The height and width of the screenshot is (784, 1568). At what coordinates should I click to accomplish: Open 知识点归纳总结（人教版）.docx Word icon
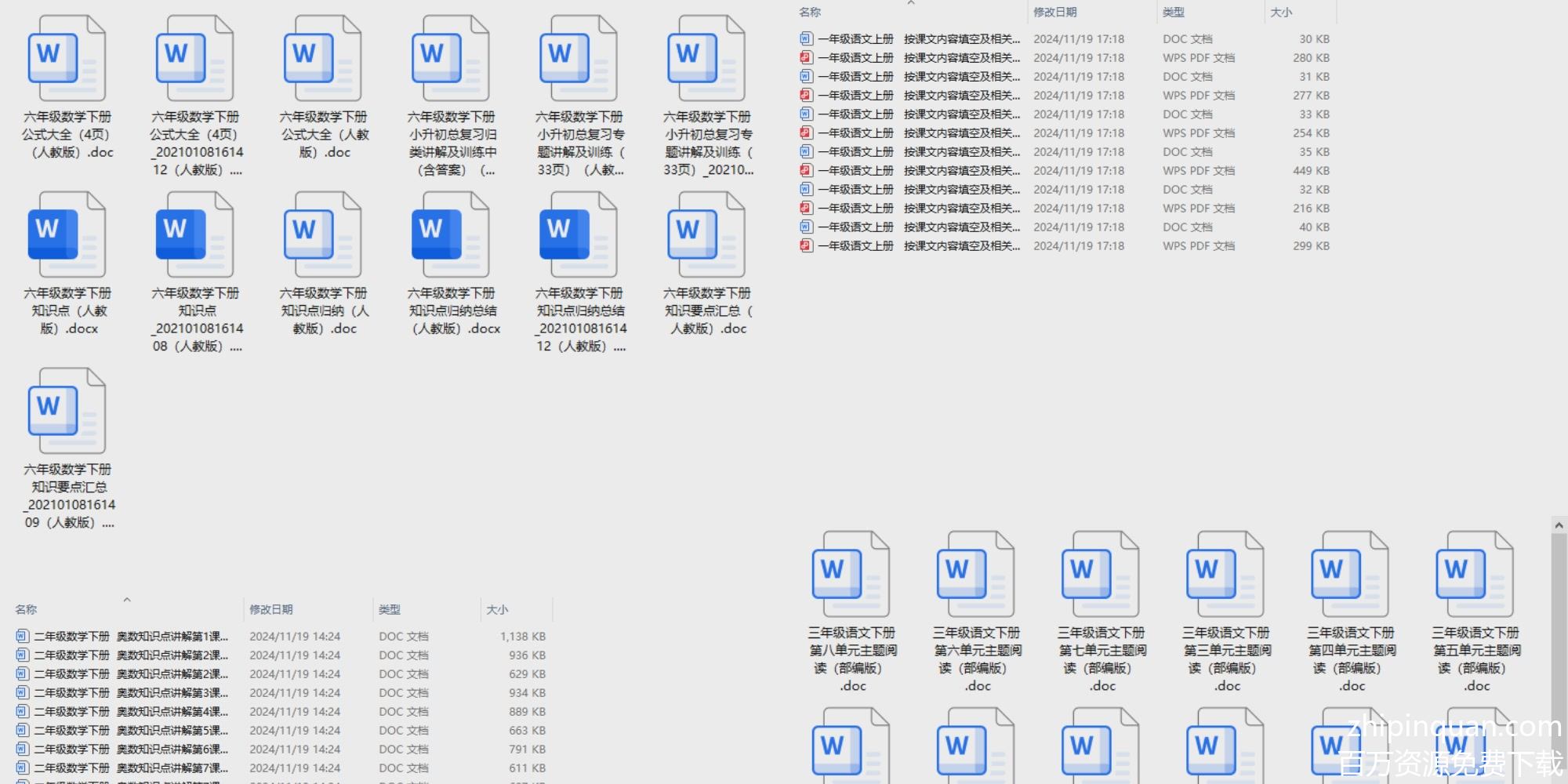(450, 235)
